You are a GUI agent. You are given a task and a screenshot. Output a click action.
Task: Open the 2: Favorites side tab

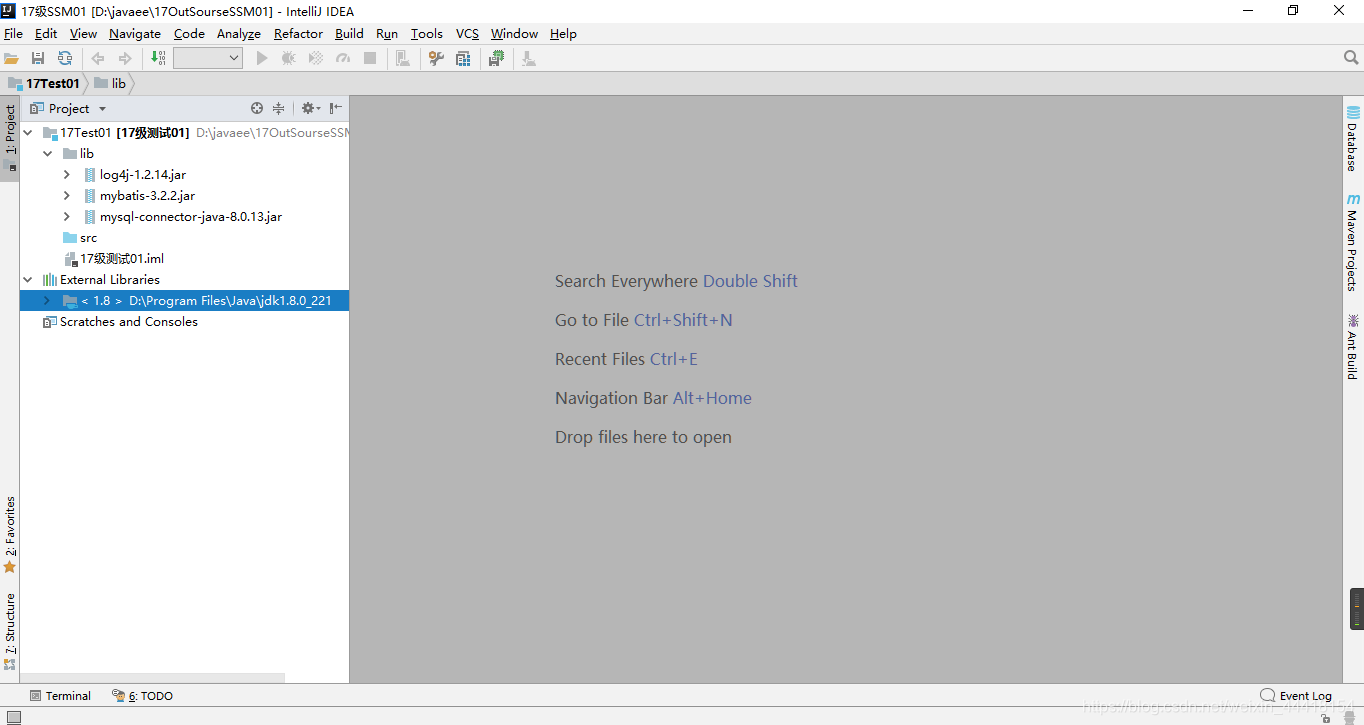click(x=10, y=535)
